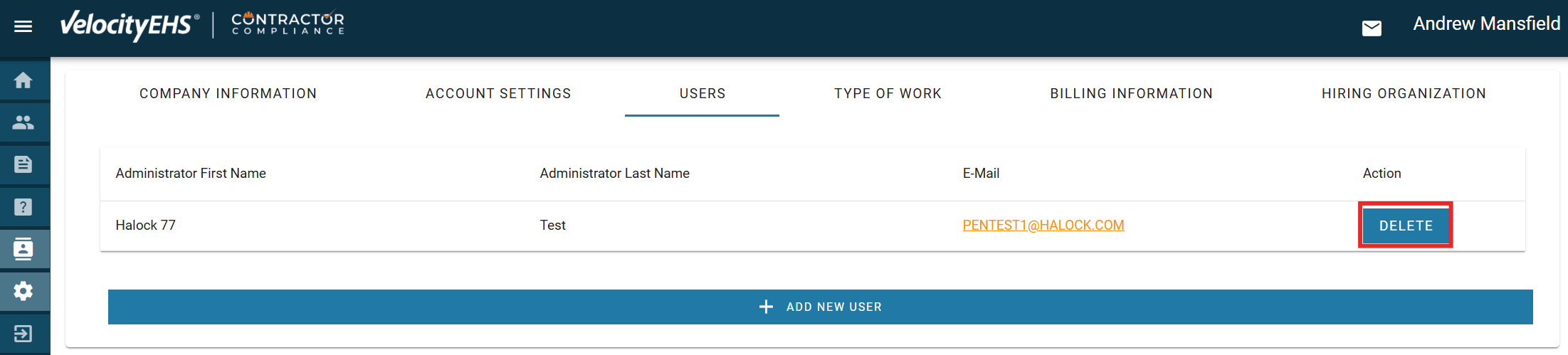Click Add New User button
The height and width of the screenshot is (355, 1568).
[820, 307]
